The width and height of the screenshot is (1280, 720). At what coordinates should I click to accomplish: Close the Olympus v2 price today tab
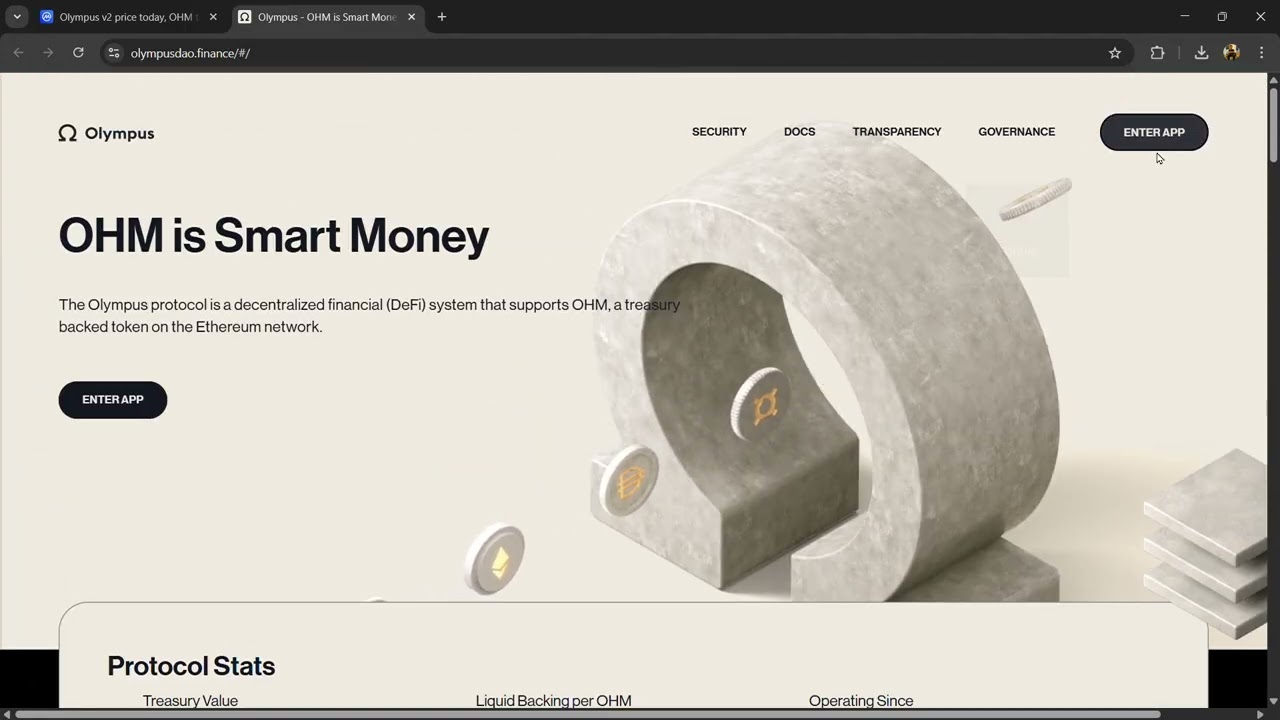point(213,17)
